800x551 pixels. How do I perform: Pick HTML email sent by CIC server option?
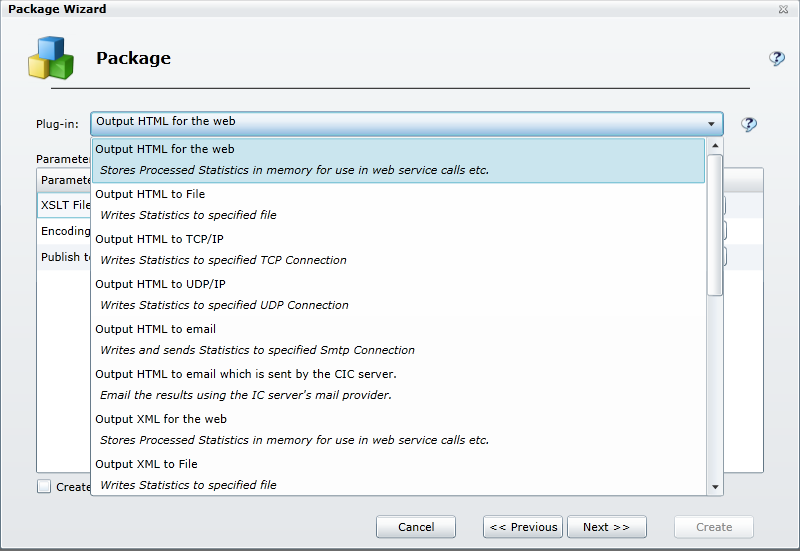pyautogui.click(x=398, y=385)
